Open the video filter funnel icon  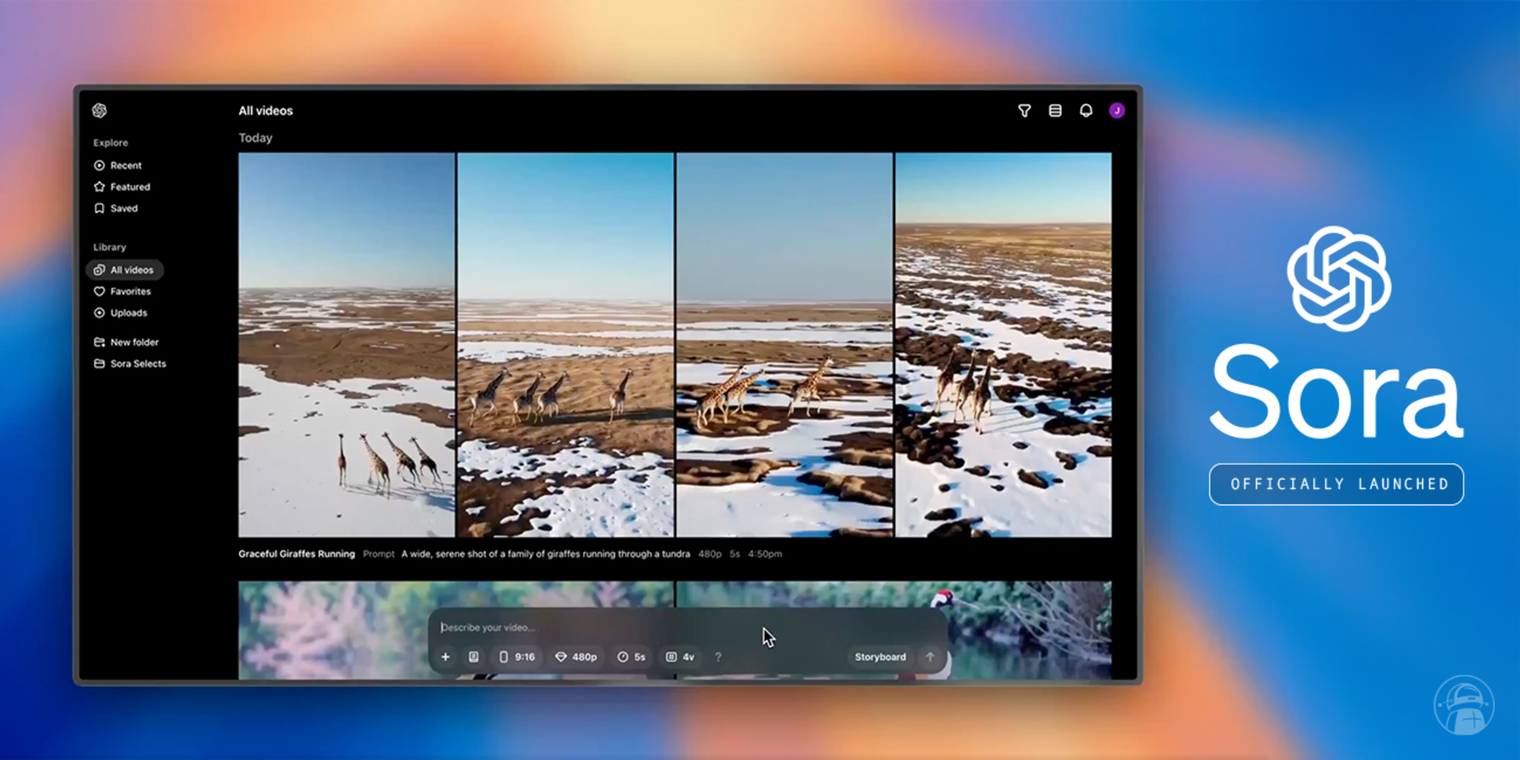1024,111
